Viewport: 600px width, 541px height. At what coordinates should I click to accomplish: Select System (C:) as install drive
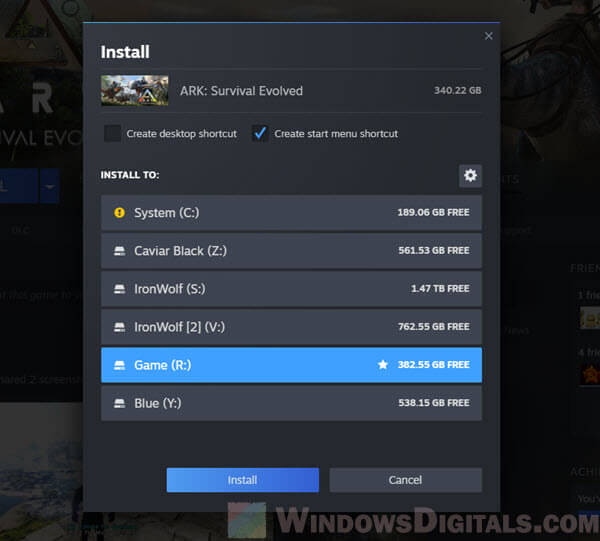pyautogui.click(x=291, y=212)
